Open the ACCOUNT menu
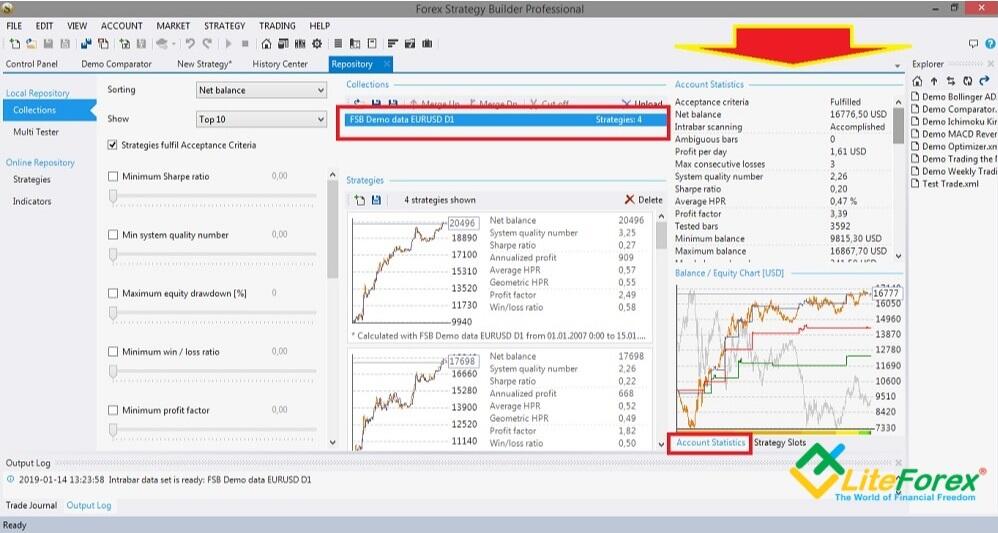This screenshot has width=998, height=533. 122,26
